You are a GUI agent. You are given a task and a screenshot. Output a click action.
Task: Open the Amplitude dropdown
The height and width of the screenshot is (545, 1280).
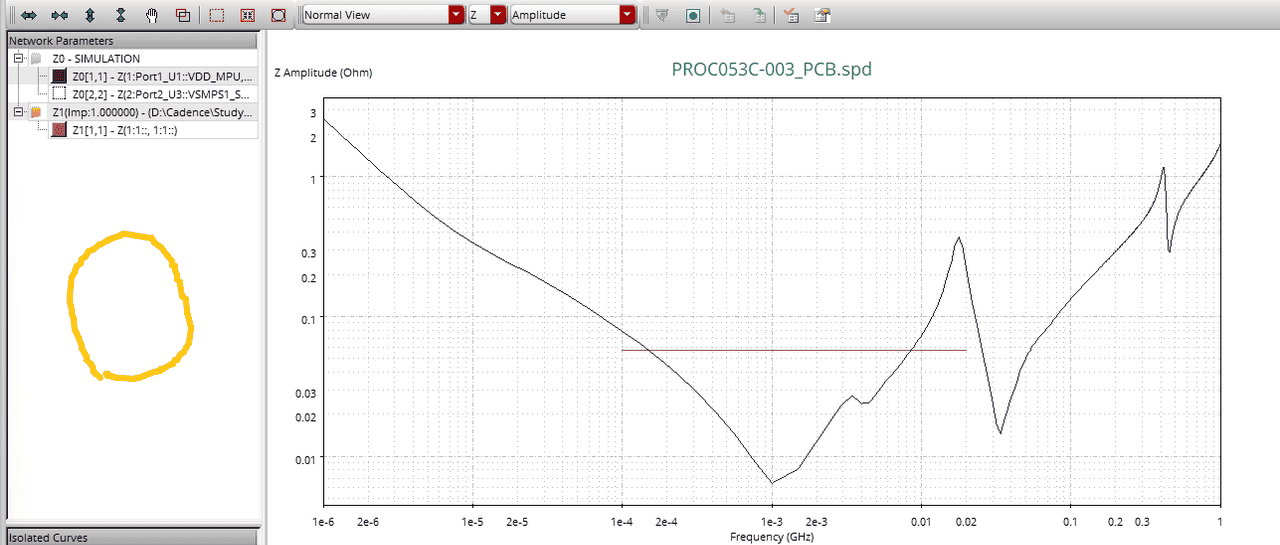626,15
